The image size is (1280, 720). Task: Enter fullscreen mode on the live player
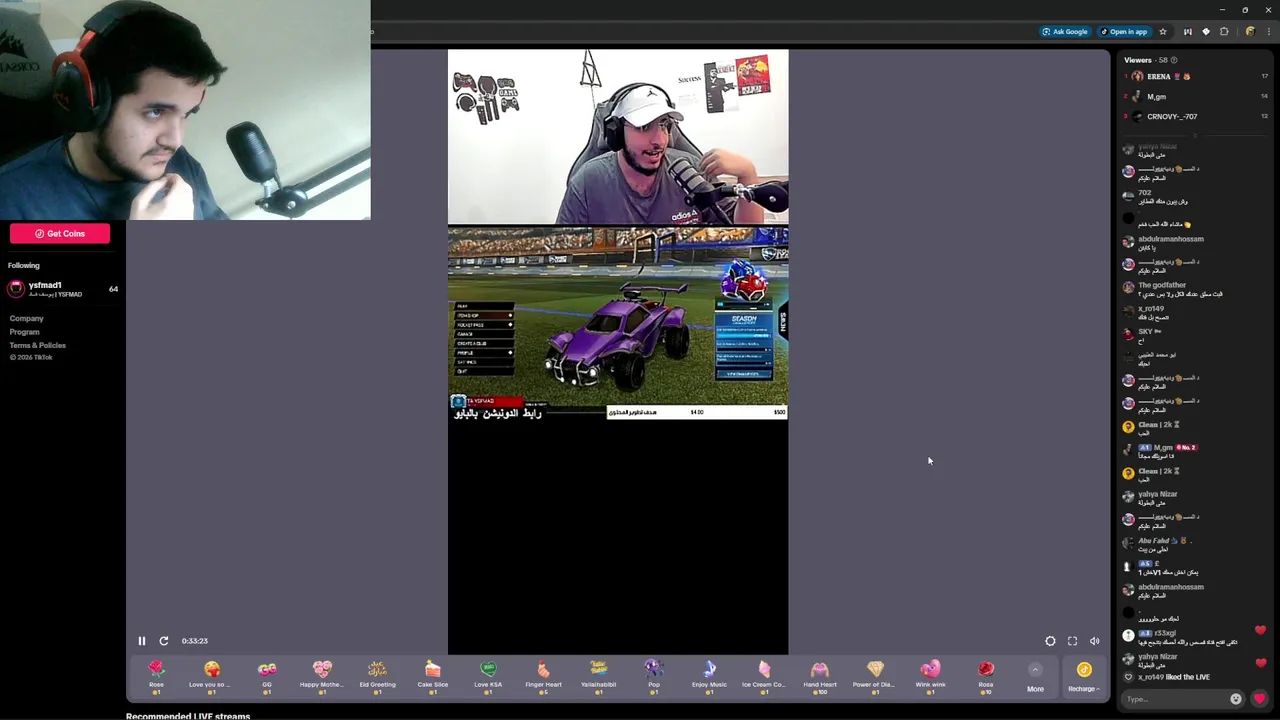[1072, 641]
